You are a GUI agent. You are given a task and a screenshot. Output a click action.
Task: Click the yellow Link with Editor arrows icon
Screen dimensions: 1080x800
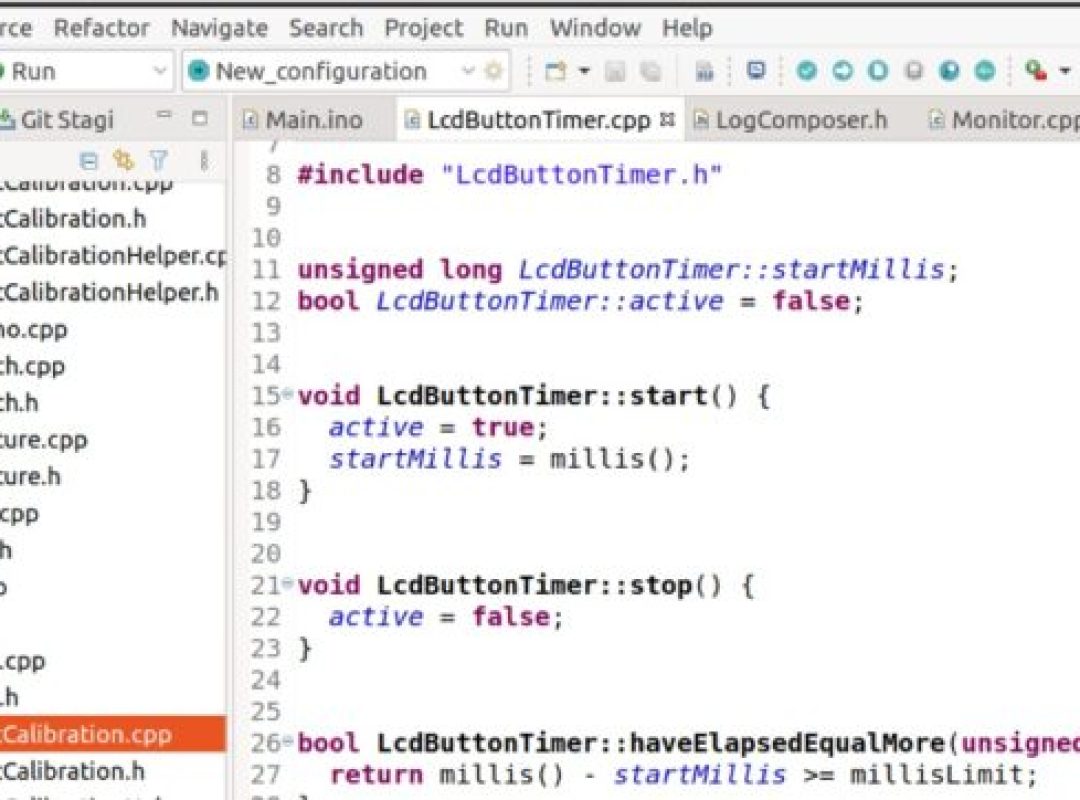(123, 161)
